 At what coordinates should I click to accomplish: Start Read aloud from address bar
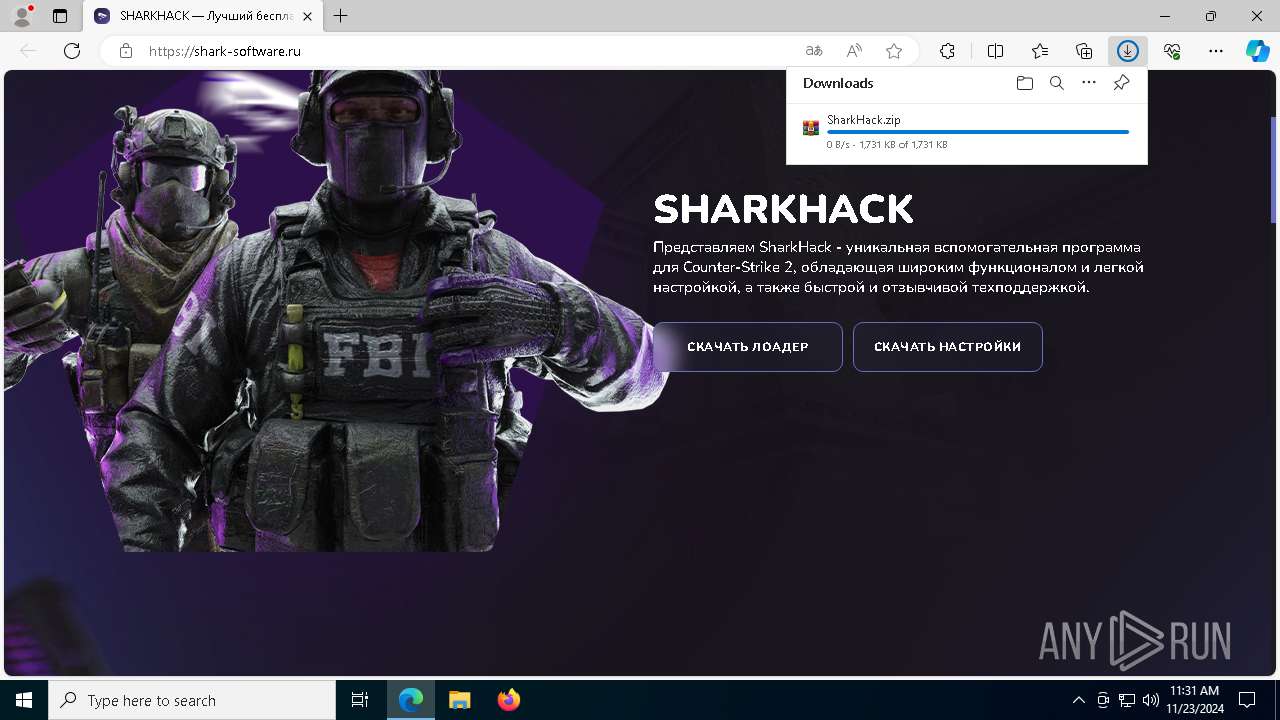[x=854, y=51]
